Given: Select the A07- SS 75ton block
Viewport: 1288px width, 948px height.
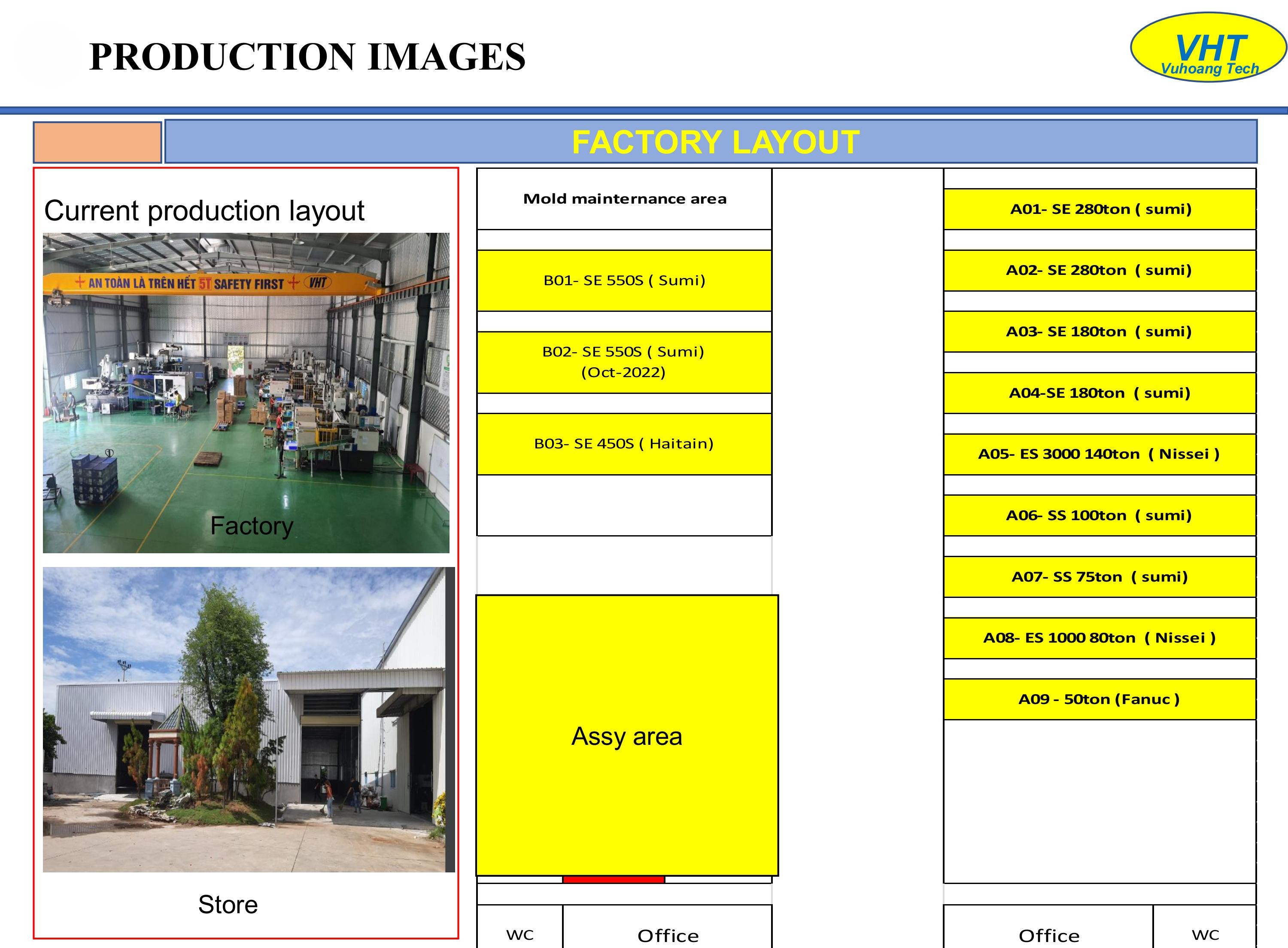Looking at the screenshot, I should coord(1100,577).
